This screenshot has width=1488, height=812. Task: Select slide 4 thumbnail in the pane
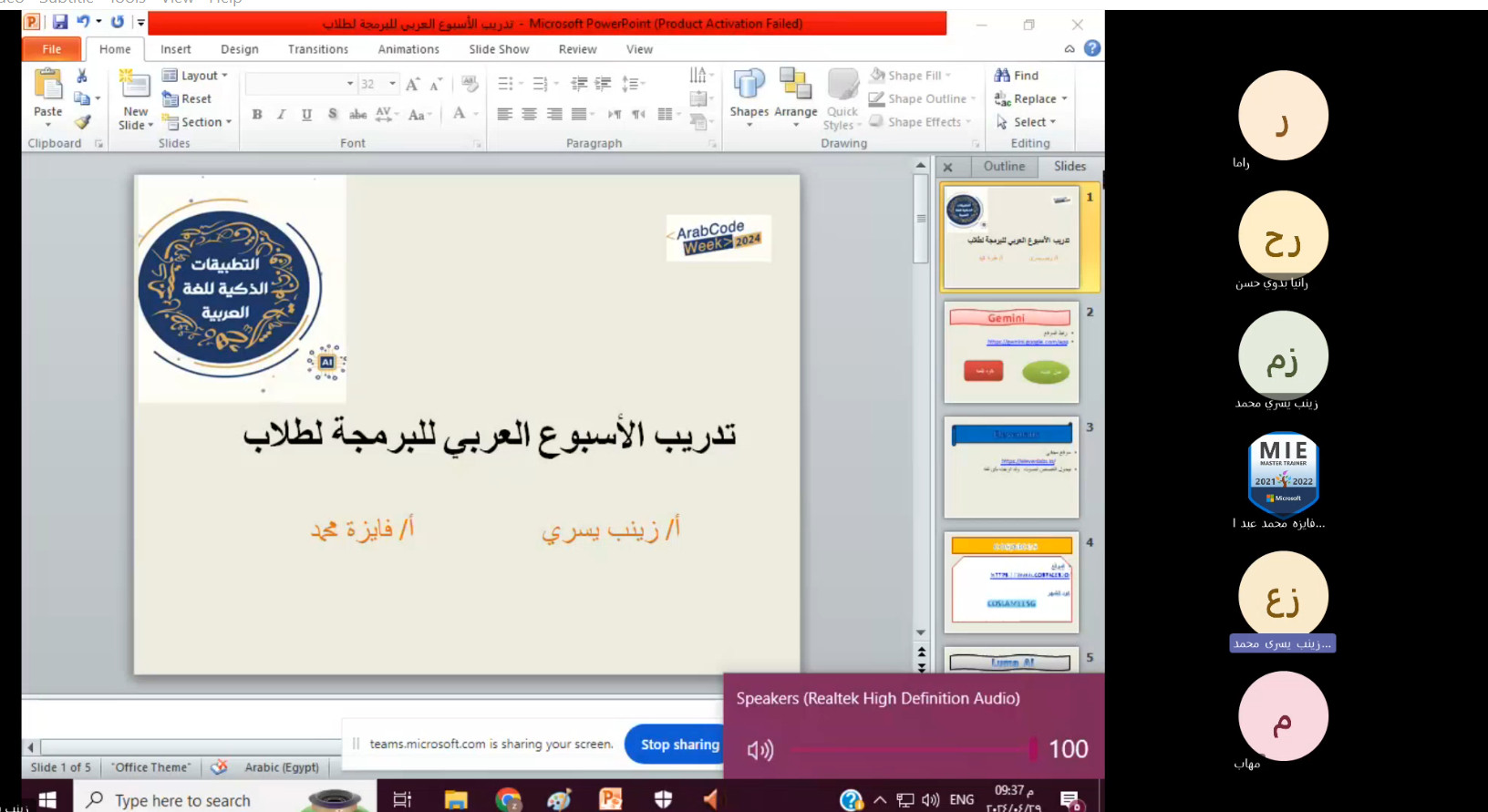tap(1011, 583)
